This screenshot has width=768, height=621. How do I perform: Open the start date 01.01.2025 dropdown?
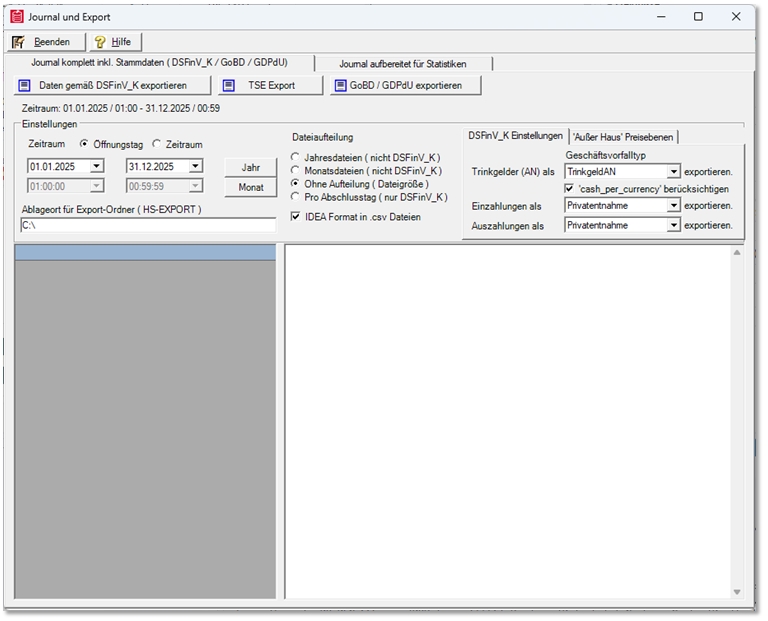pyautogui.click(x=96, y=166)
